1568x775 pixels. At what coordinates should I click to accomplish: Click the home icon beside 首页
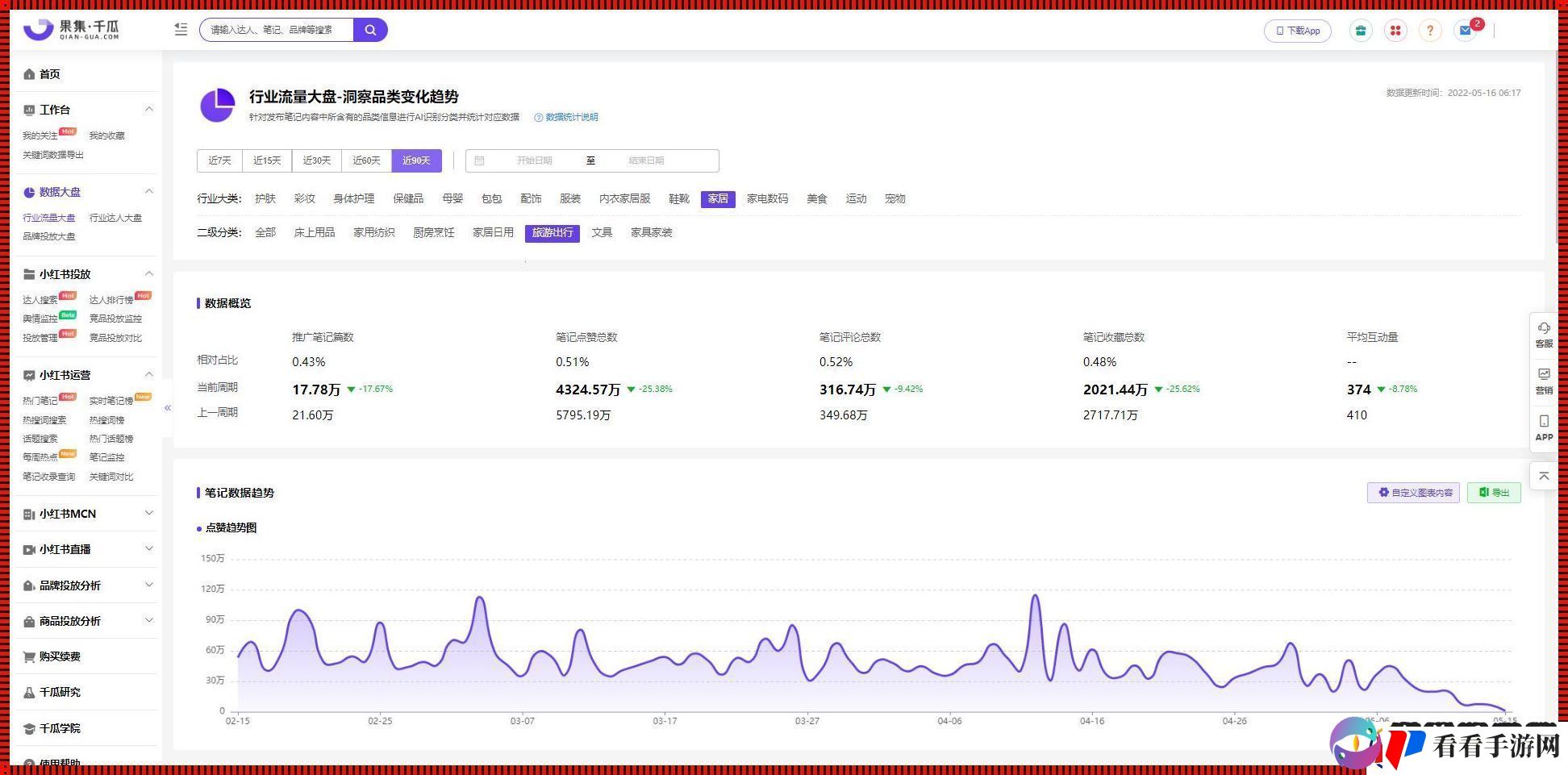pyautogui.click(x=29, y=74)
